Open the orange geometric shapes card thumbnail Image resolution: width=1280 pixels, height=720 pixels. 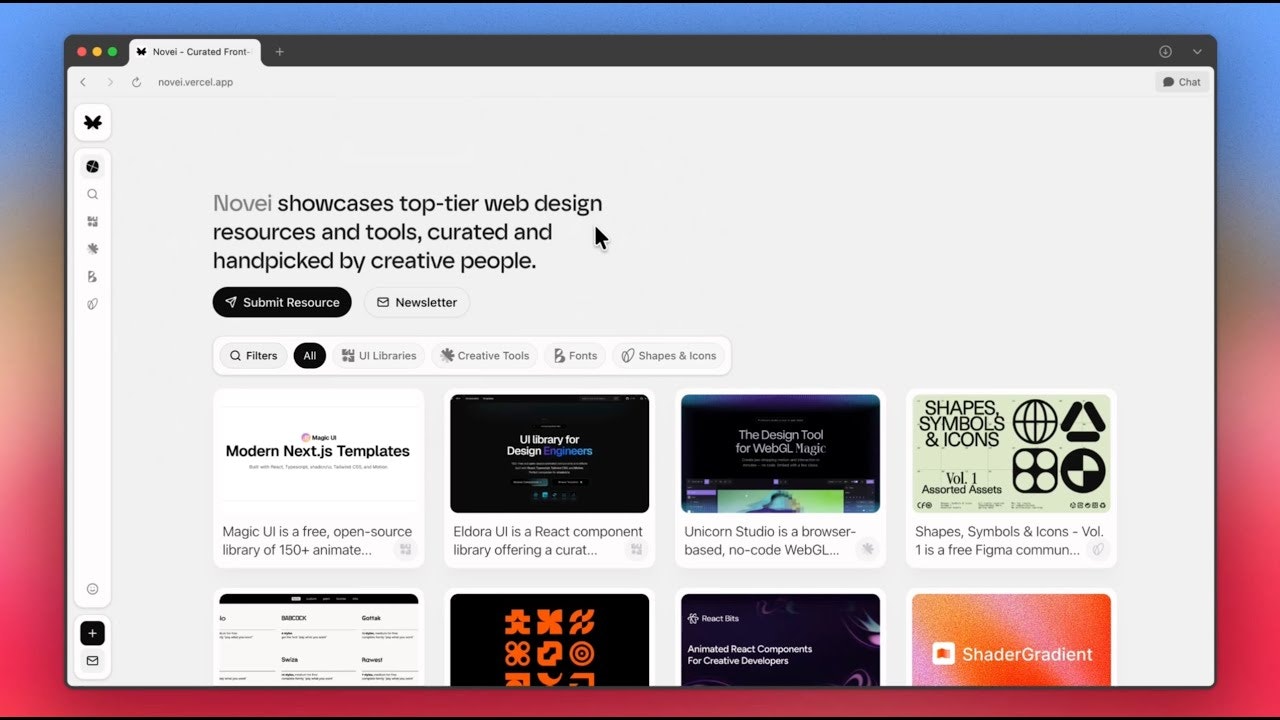550,640
